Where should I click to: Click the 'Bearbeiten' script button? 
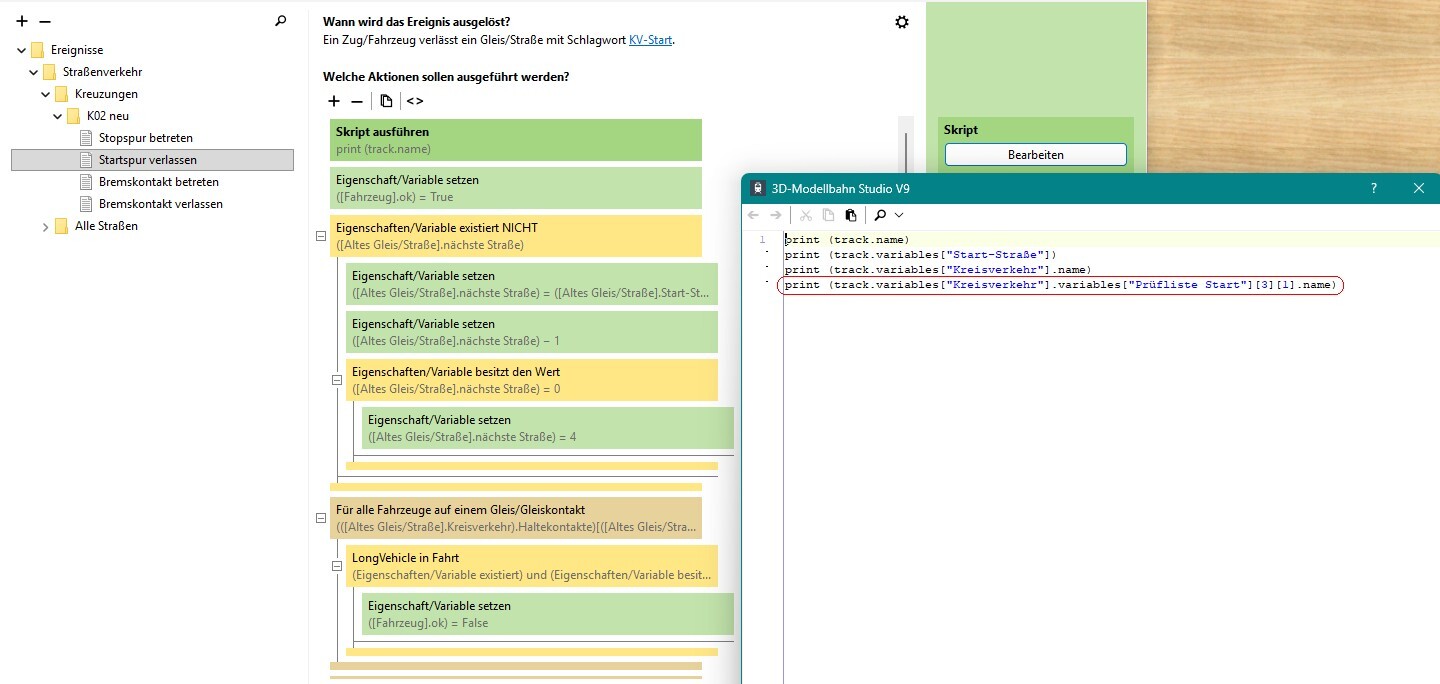[1035, 155]
